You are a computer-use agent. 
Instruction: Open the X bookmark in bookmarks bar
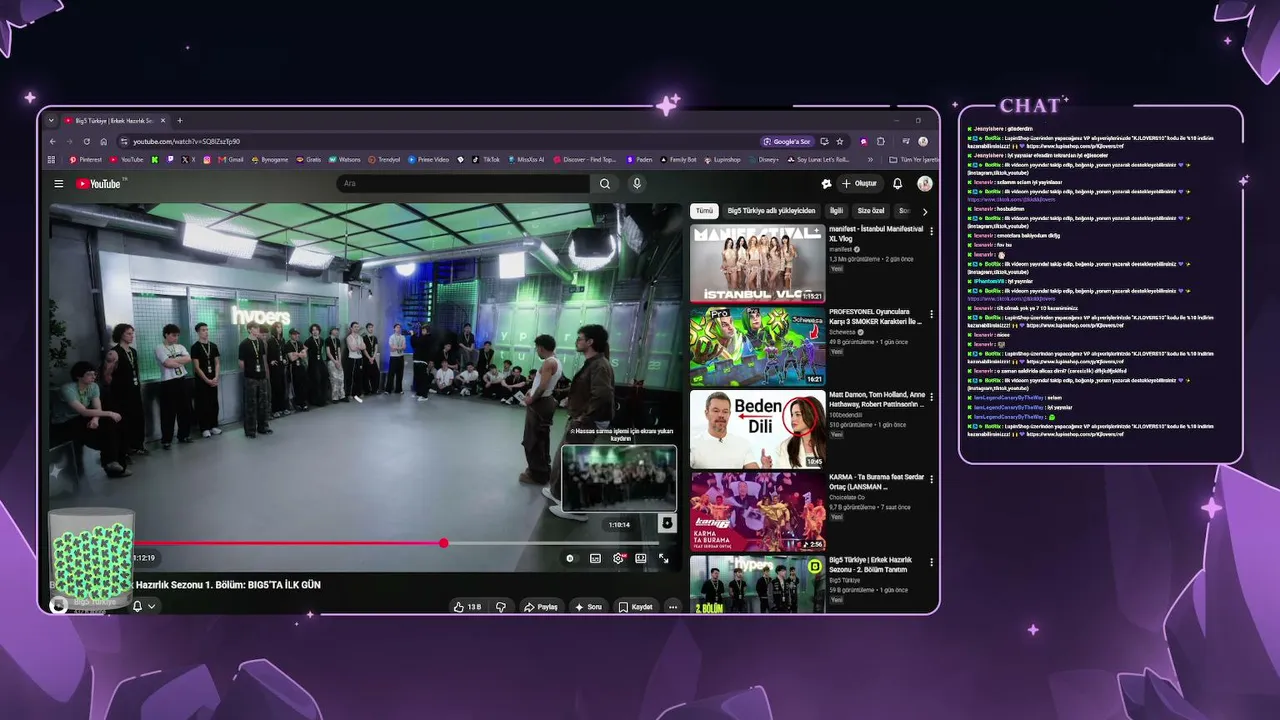(189, 159)
